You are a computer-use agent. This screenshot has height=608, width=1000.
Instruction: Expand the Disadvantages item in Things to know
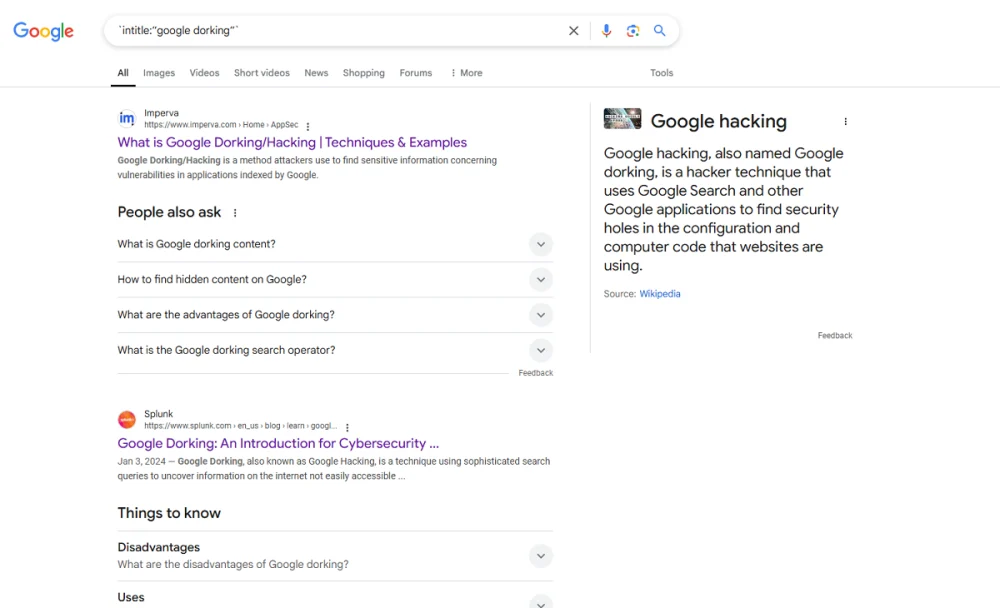coord(335,556)
